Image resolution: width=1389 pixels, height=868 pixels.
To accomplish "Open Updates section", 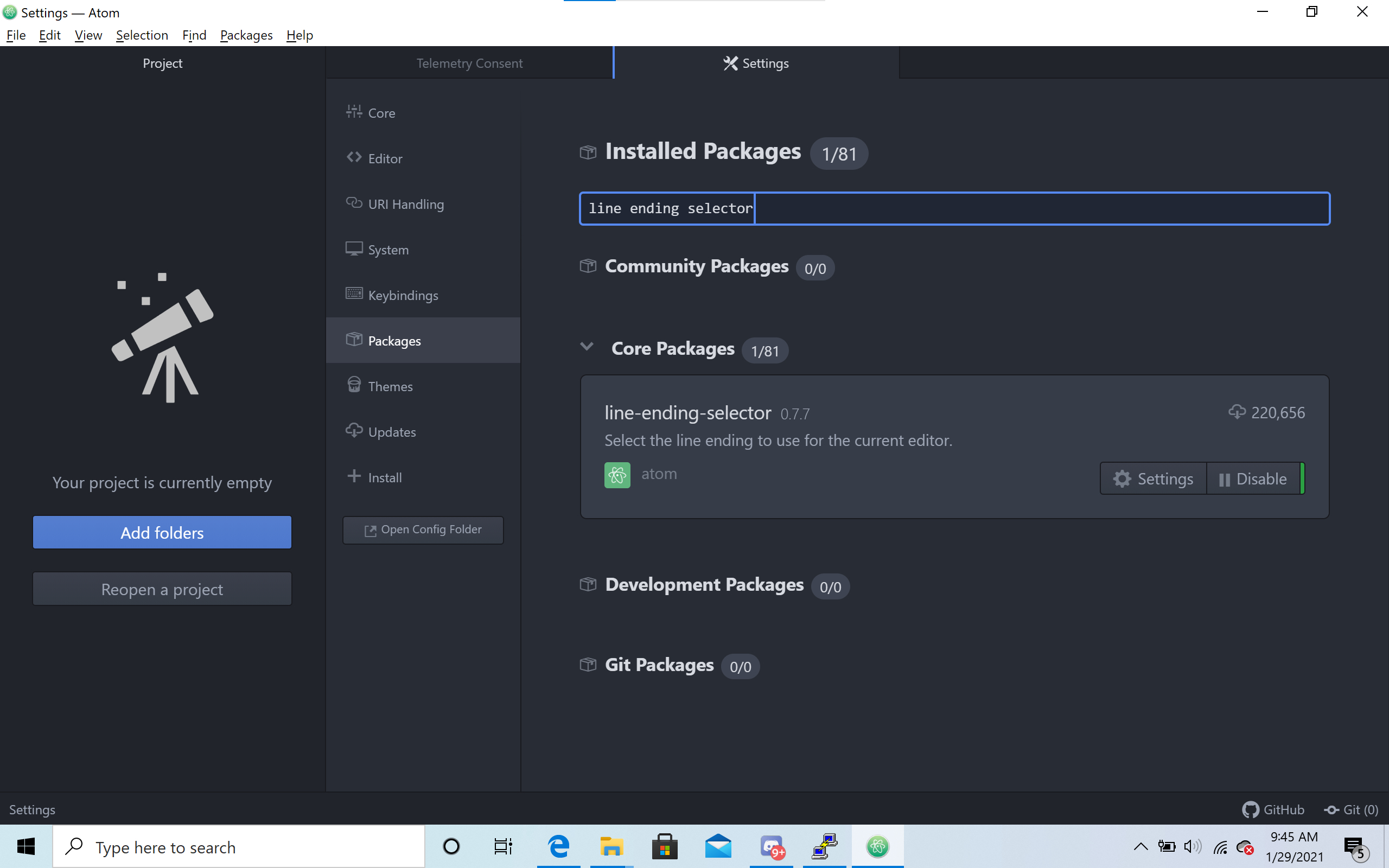I will [x=423, y=432].
